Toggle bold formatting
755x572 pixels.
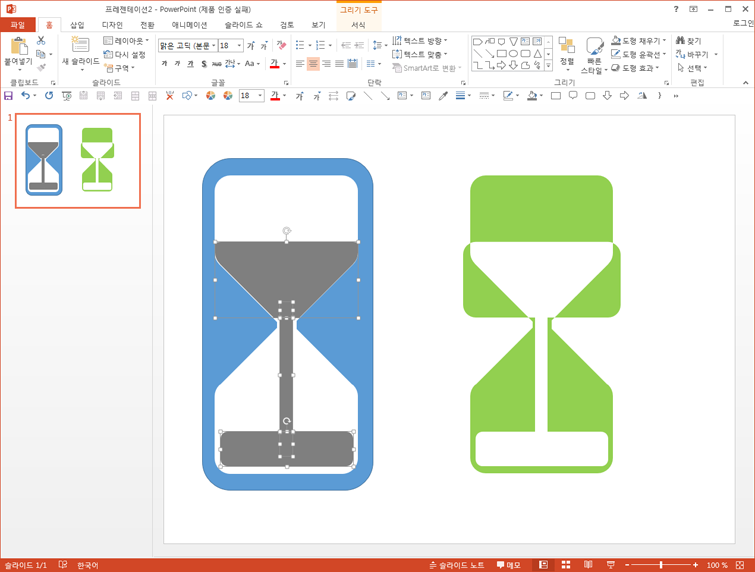pos(164,64)
